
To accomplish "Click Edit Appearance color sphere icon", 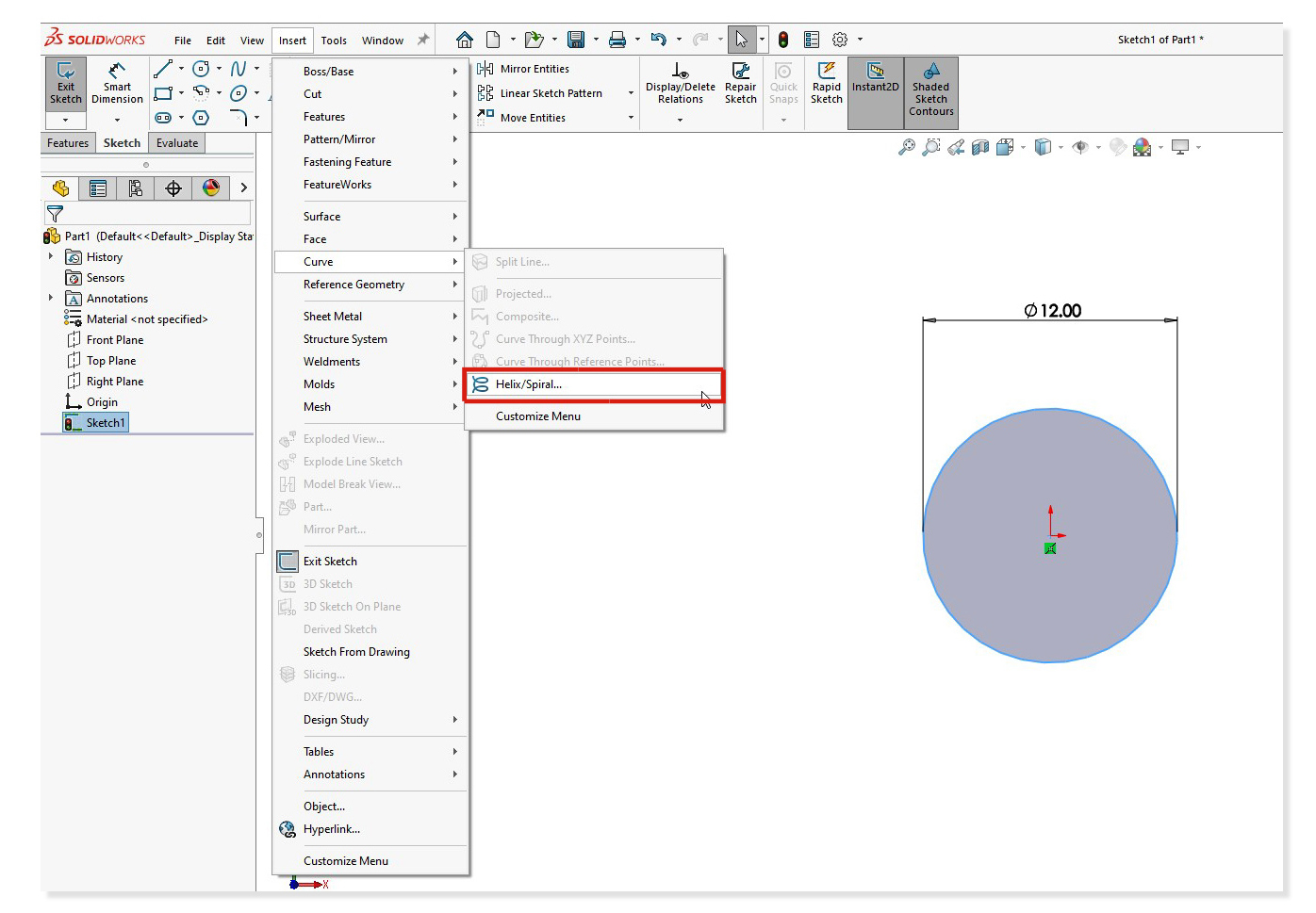I will click(1142, 147).
